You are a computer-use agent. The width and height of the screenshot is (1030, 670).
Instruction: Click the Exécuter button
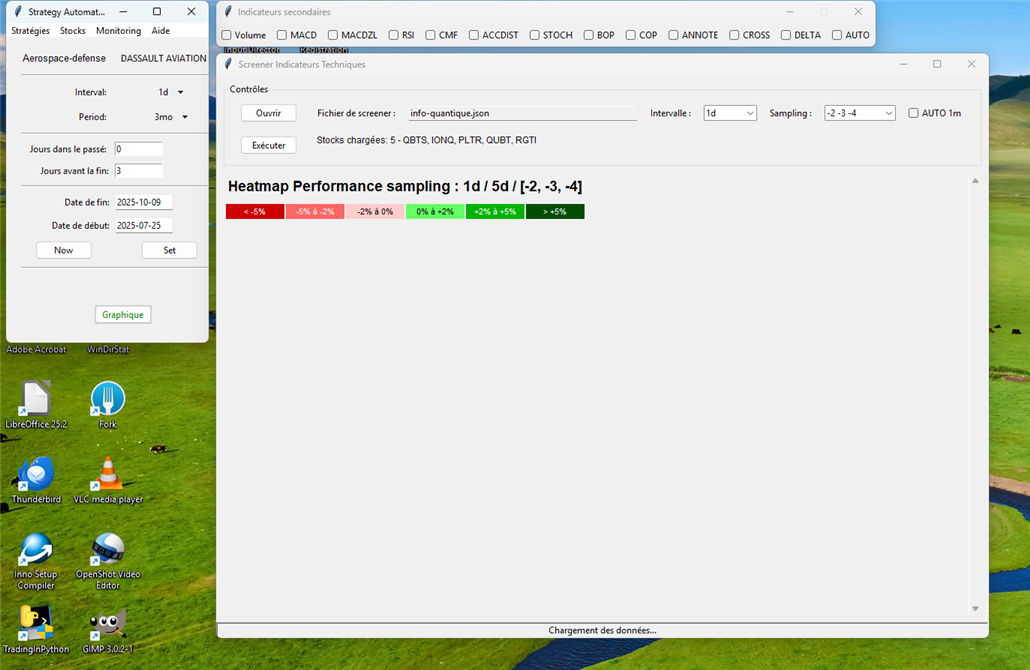tap(268, 145)
